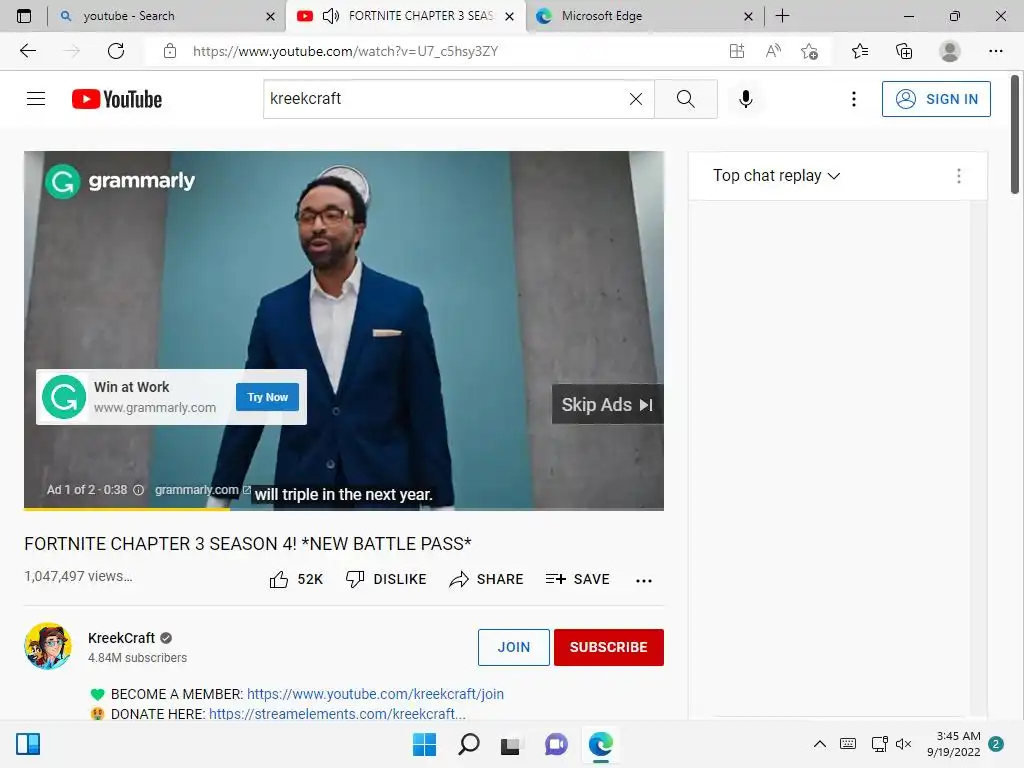
Task: Like the video with thumbs up
Action: 296,579
